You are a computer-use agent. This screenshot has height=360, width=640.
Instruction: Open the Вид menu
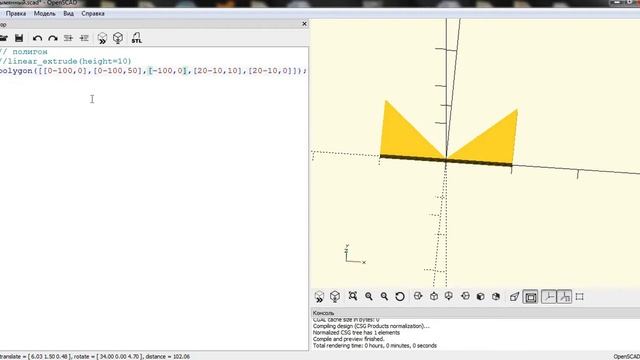(x=69, y=13)
